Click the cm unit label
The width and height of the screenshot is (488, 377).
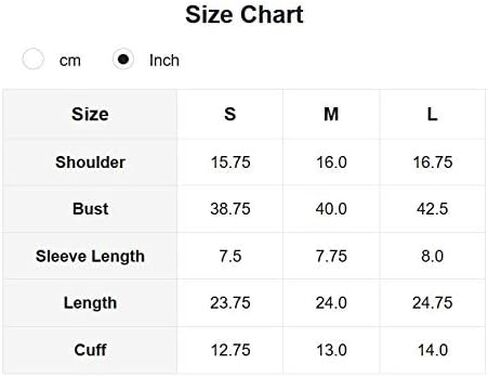click(70, 61)
